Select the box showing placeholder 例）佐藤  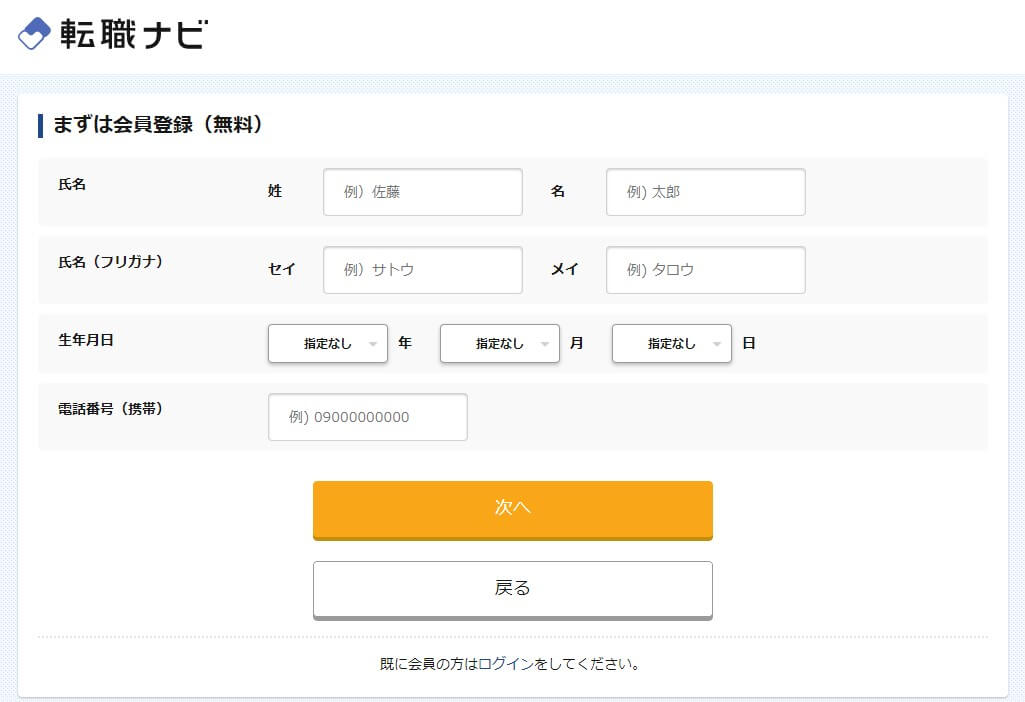point(422,192)
